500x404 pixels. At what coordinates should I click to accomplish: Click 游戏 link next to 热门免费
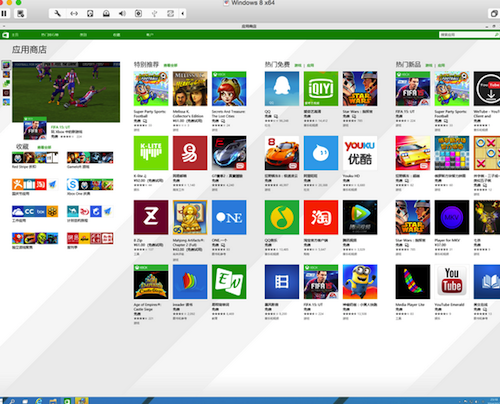(298, 65)
